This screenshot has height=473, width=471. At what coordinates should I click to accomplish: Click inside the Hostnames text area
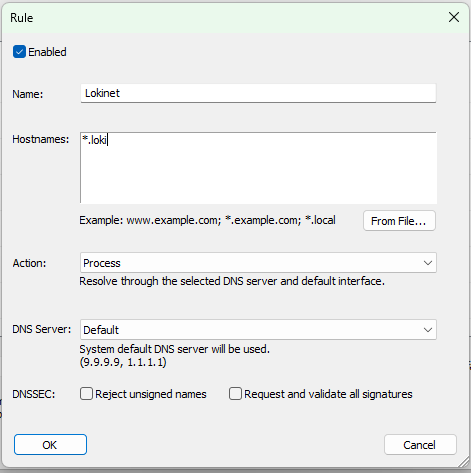258,168
